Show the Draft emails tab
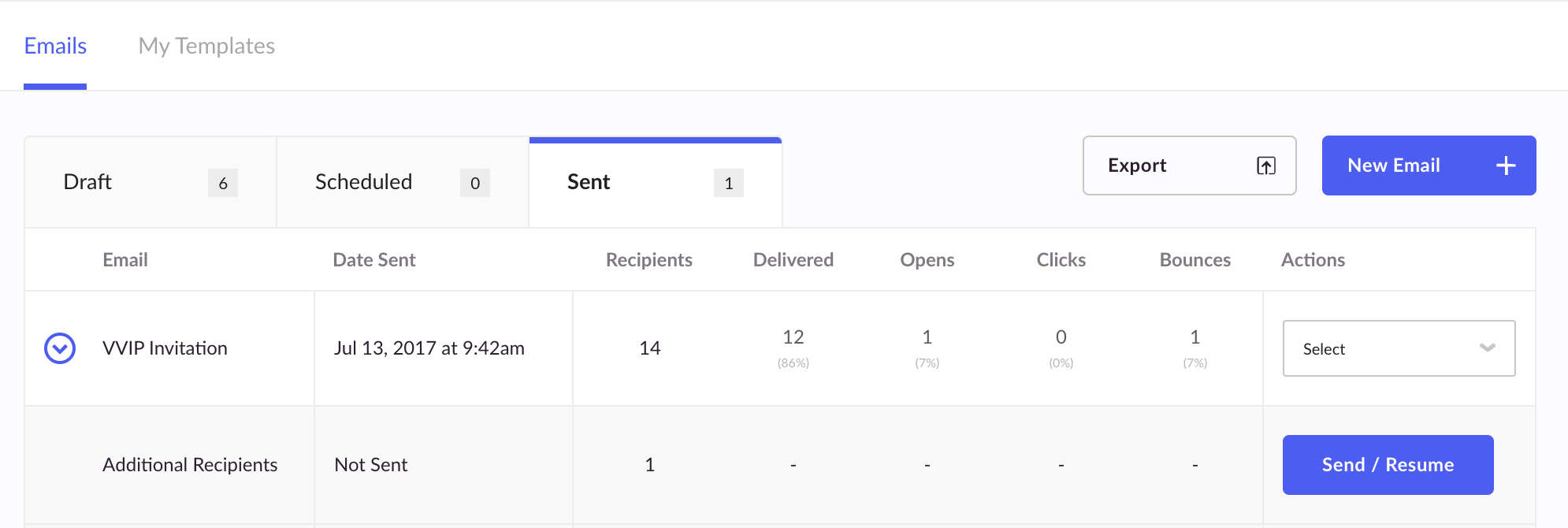This screenshot has height=528, width=1568. click(x=150, y=182)
